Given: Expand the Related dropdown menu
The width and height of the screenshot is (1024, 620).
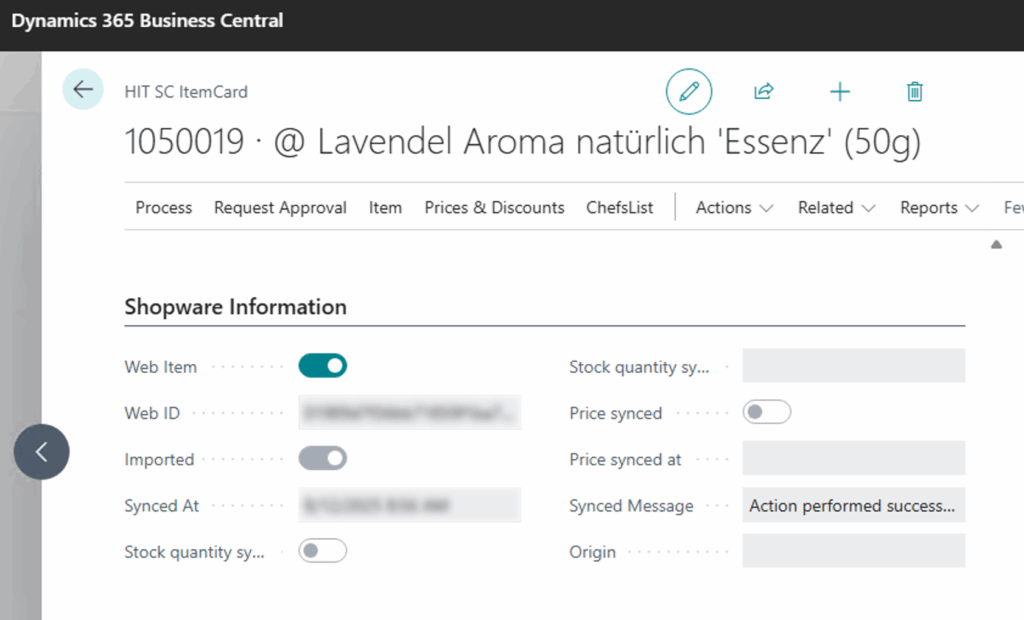Looking at the screenshot, I should pos(836,208).
